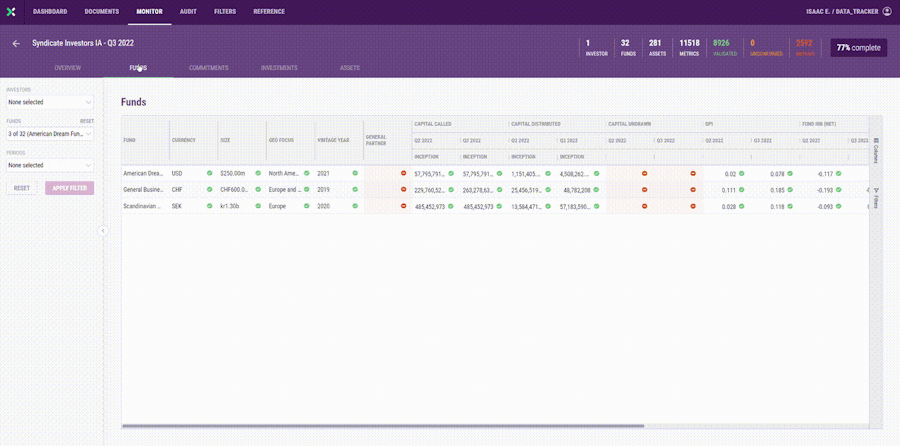Click the green check beside DPI value 0.185
This screenshot has height=446, width=900.
pyautogui.click(x=790, y=189)
